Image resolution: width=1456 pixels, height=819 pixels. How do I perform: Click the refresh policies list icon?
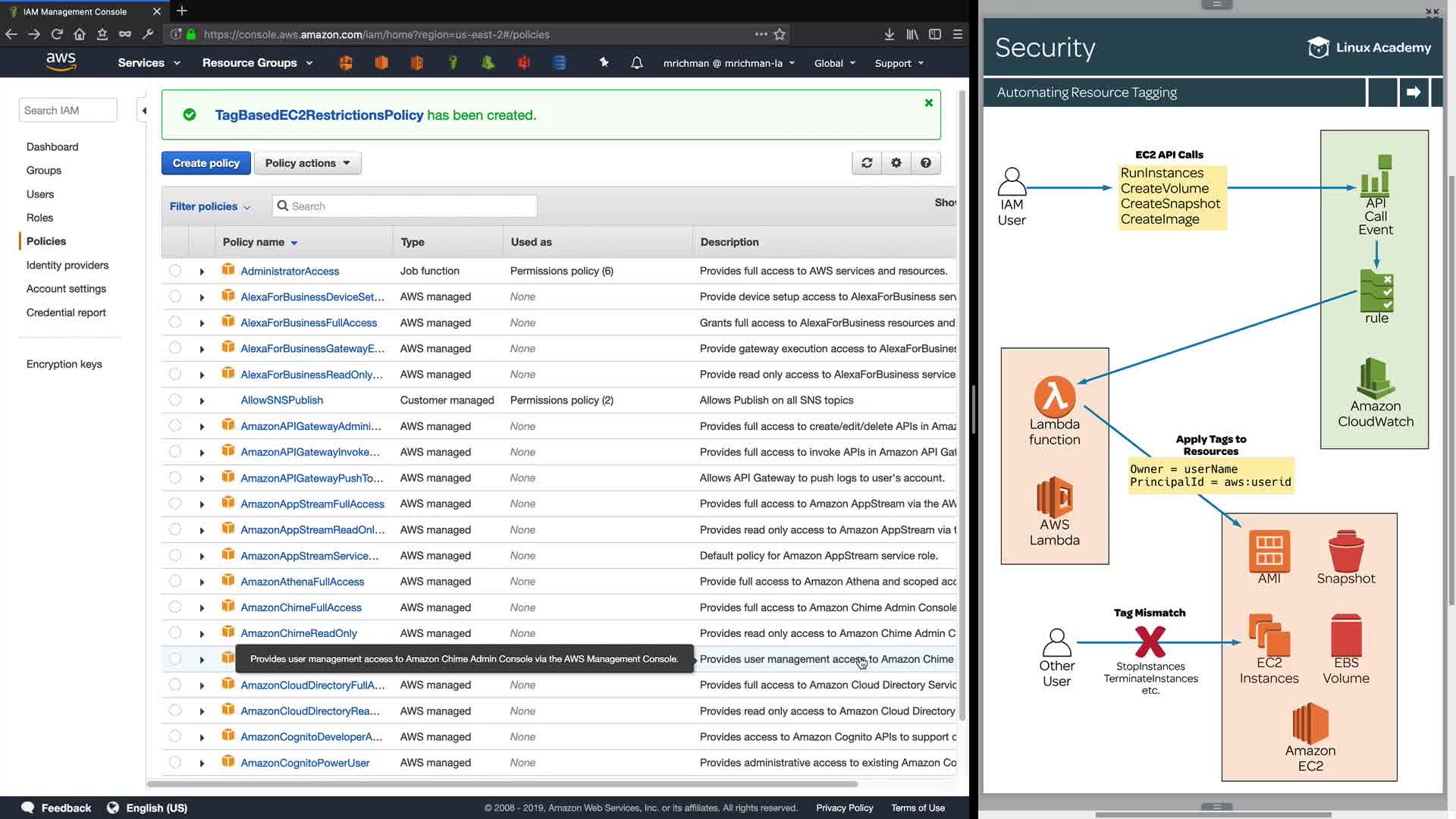coord(867,163)
